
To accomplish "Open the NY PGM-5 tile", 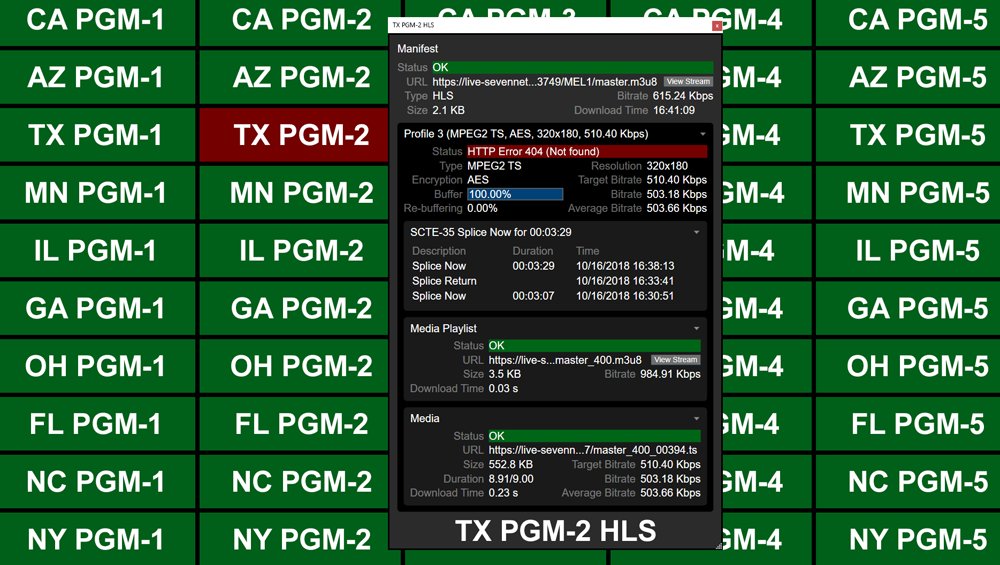I will click(x=908, y=539).
